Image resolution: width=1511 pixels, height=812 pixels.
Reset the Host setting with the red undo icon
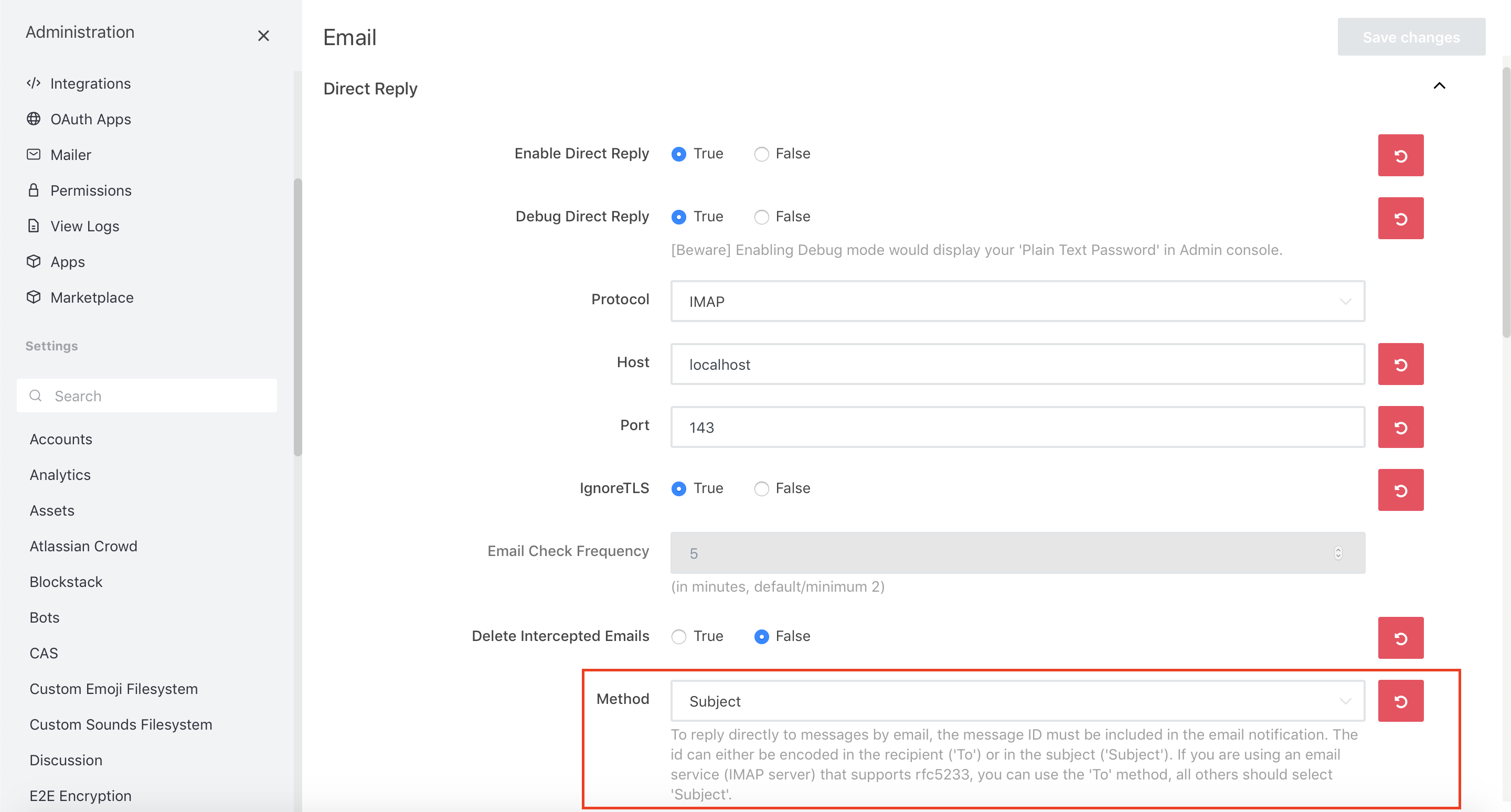[x=1401, y=364]
